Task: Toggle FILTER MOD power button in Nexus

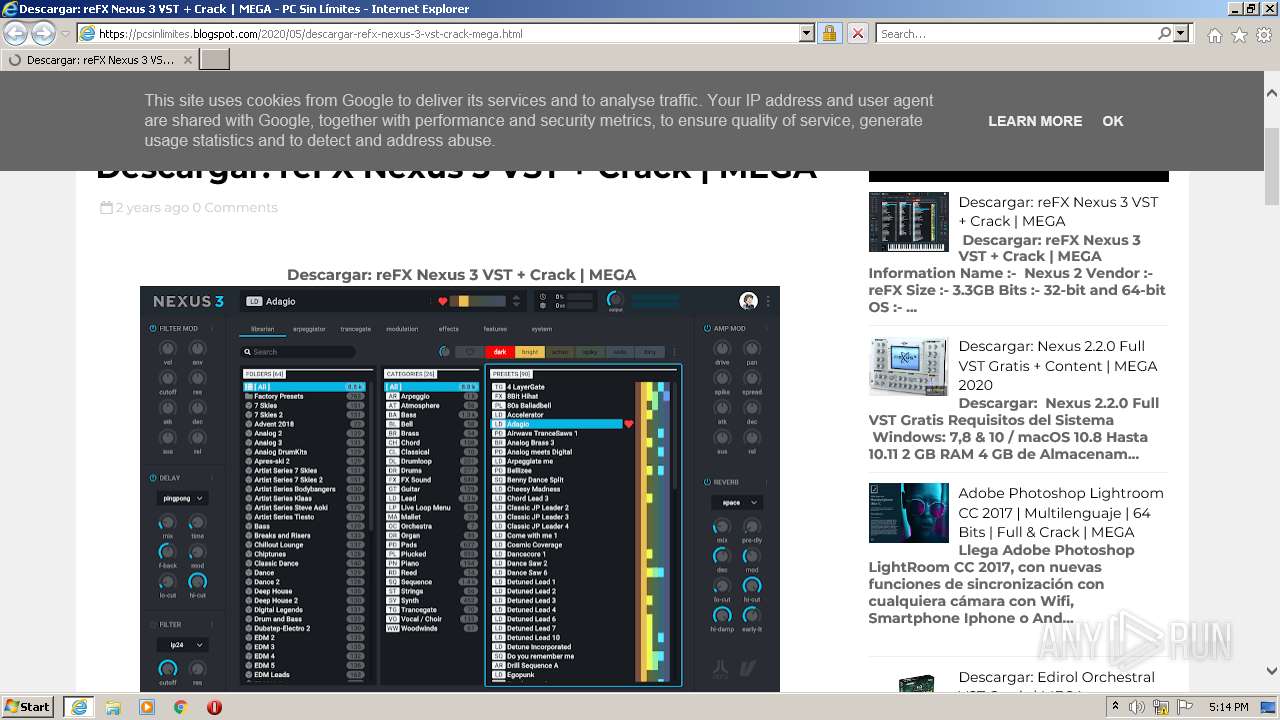Action: click(x=153, y=329)
